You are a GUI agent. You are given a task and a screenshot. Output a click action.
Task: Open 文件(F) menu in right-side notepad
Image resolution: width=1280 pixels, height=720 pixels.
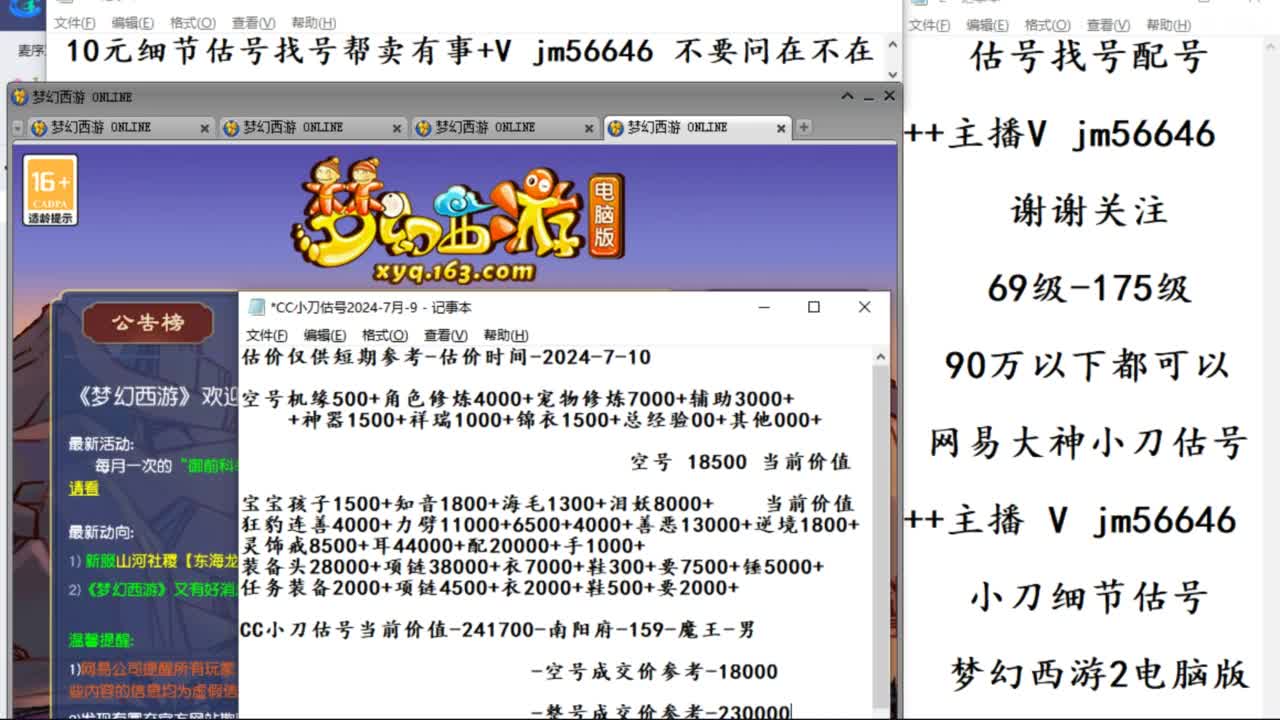(x=930, y=25)
